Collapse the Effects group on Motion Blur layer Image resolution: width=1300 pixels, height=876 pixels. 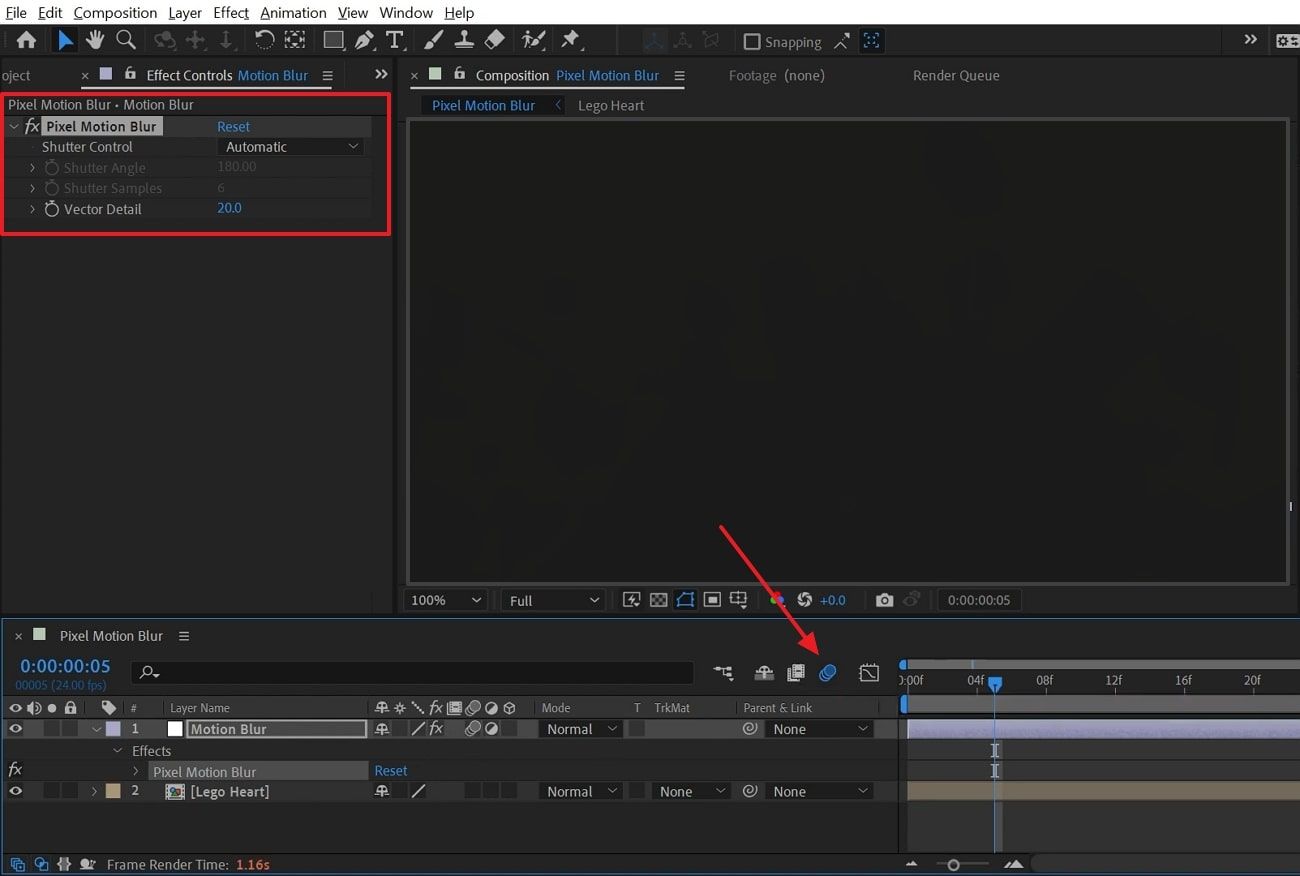(117, 750)
